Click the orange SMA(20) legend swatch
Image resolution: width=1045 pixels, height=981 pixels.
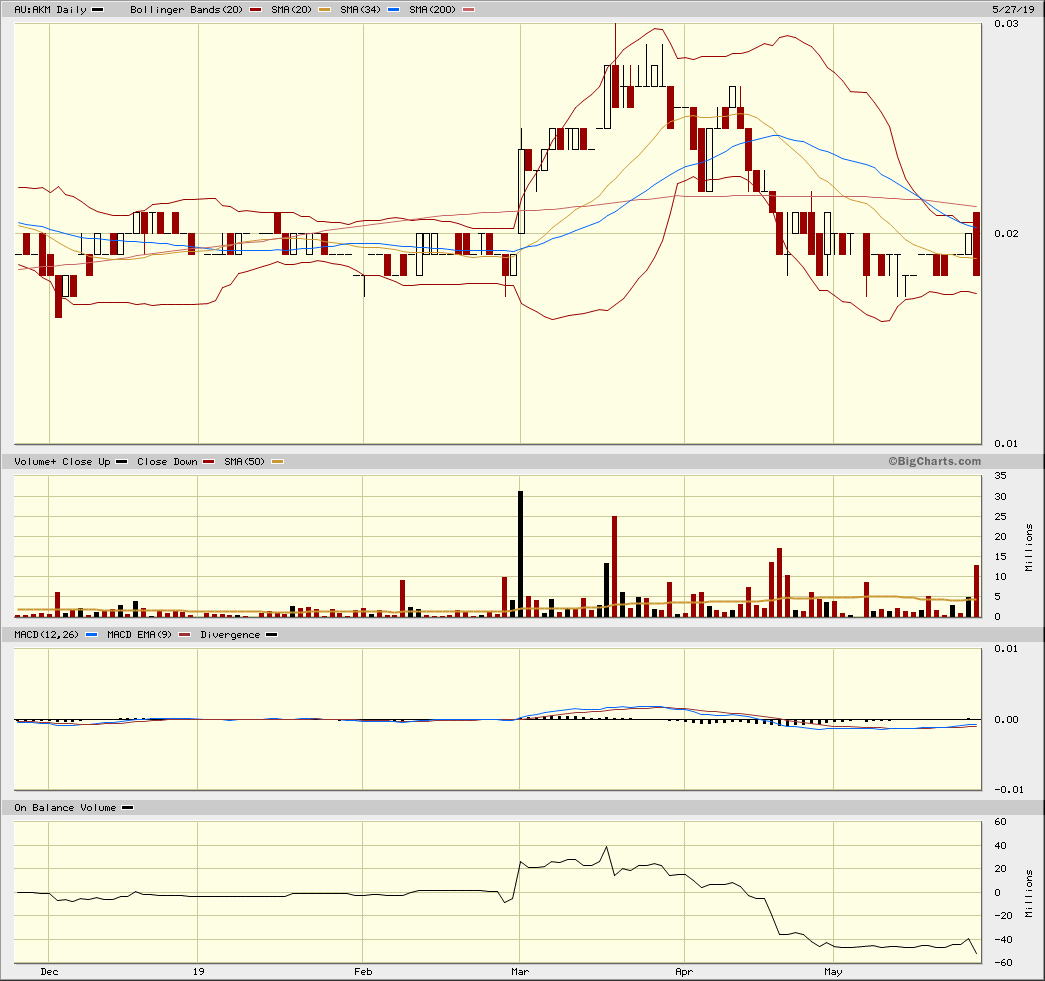coord(325,10)
